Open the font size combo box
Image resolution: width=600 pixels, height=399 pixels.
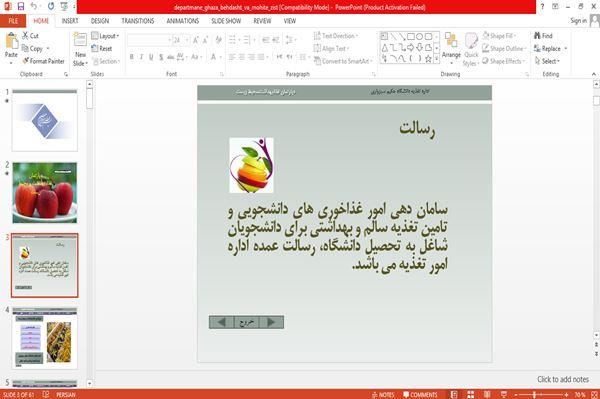click(x=181, y=40)
